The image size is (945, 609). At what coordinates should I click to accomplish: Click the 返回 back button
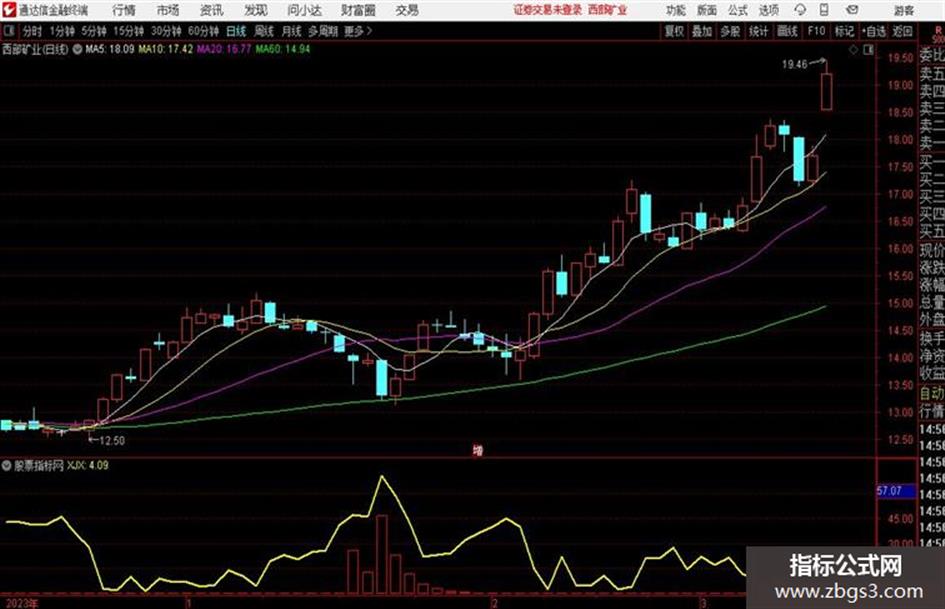902,31
